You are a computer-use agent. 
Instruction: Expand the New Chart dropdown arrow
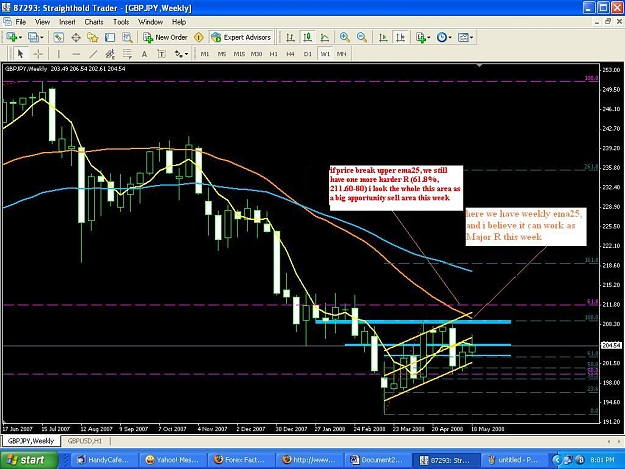point(20,38)
